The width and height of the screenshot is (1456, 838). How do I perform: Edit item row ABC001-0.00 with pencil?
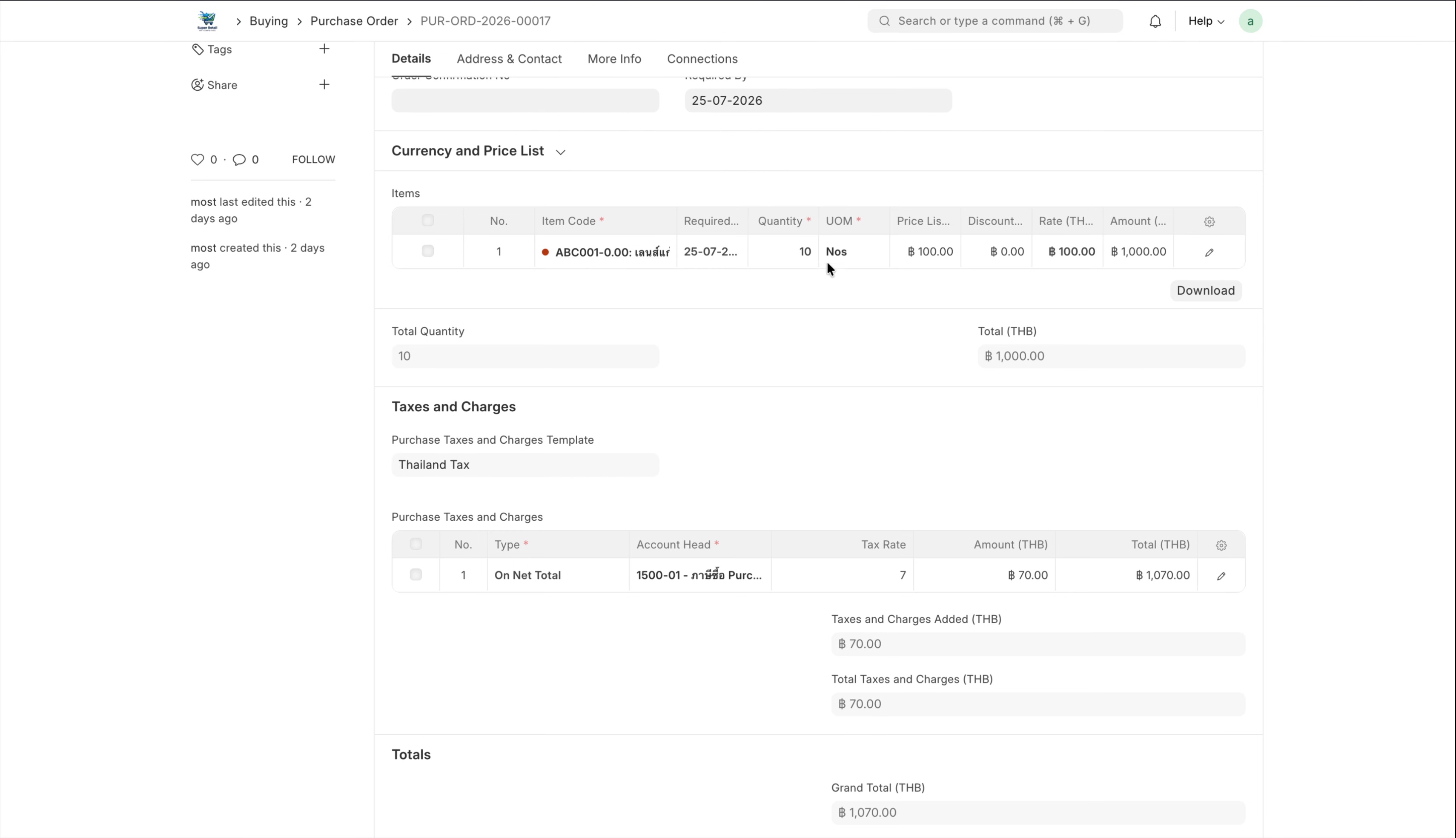click(1209, 252)
